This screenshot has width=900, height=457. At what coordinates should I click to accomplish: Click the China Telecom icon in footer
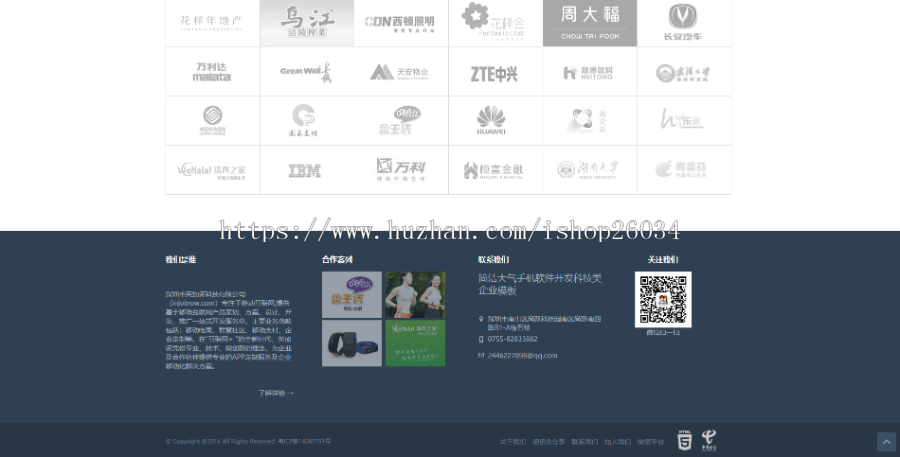pos(709,440)
